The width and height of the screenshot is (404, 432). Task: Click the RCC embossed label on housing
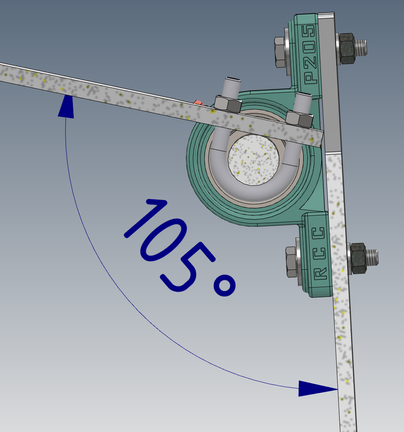pyautogui.click(x=320, y=253)
